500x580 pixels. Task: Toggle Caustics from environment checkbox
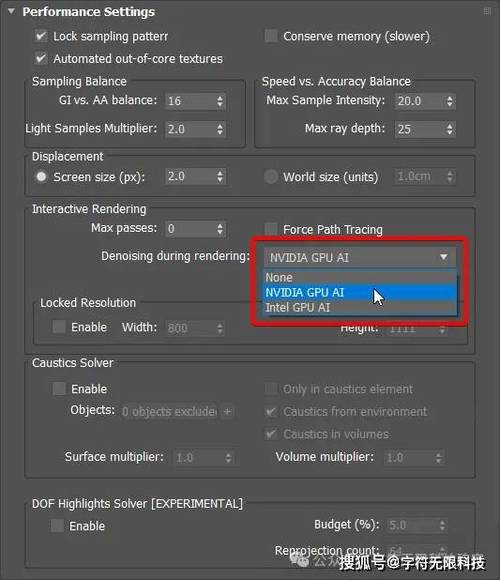[271, 411]
